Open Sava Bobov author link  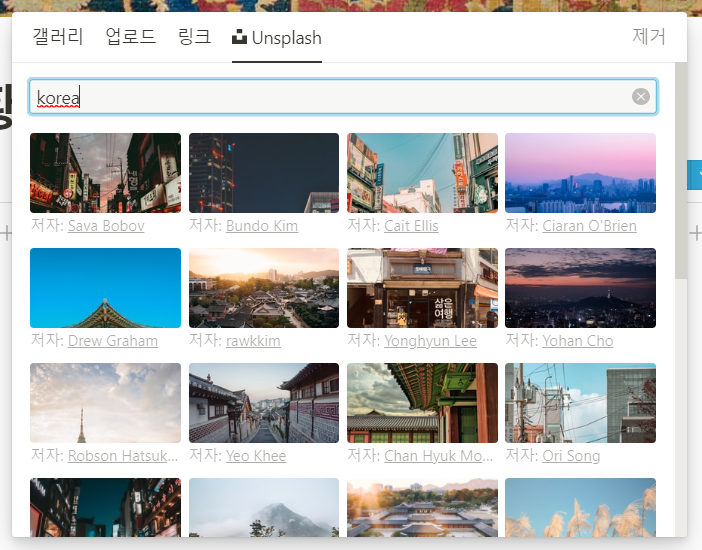pyautogui.click(x=106, y=226)
